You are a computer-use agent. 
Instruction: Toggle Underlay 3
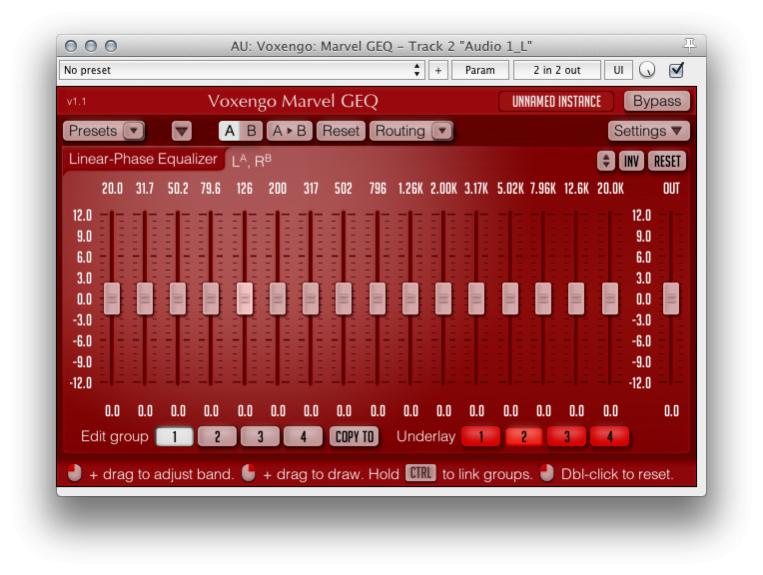pos(566,436)
